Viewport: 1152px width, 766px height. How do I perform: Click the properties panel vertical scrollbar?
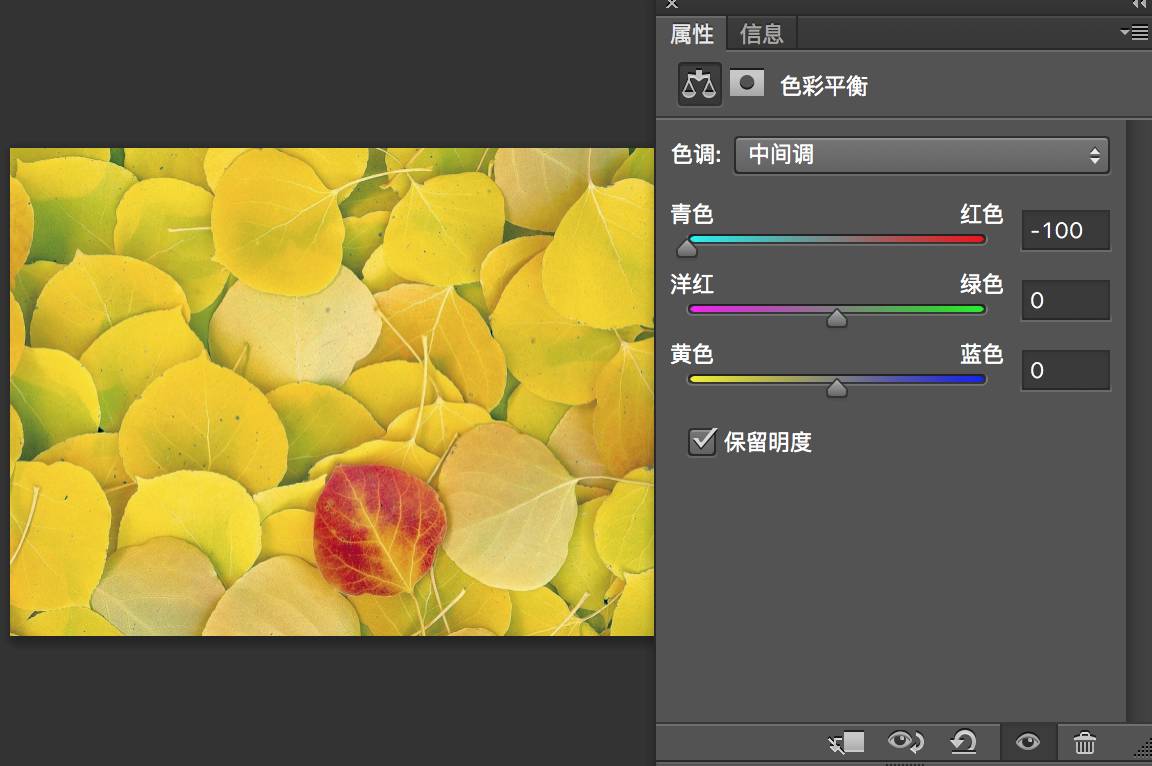coord(1138,419)
